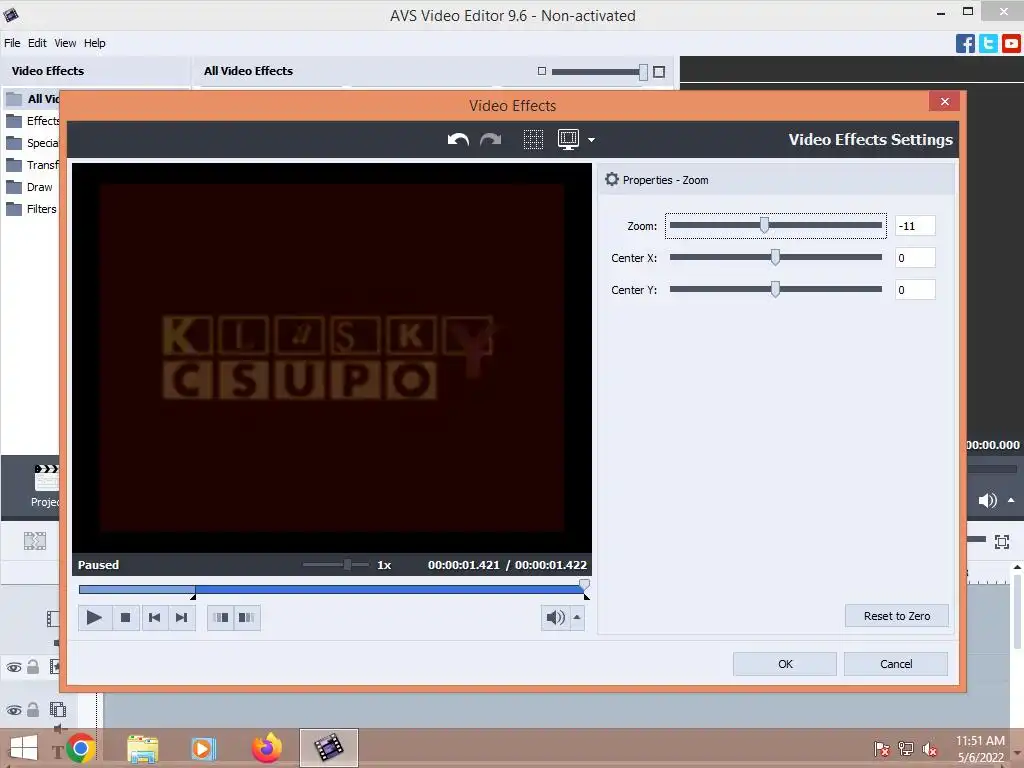Select the Draw folder

29,187
